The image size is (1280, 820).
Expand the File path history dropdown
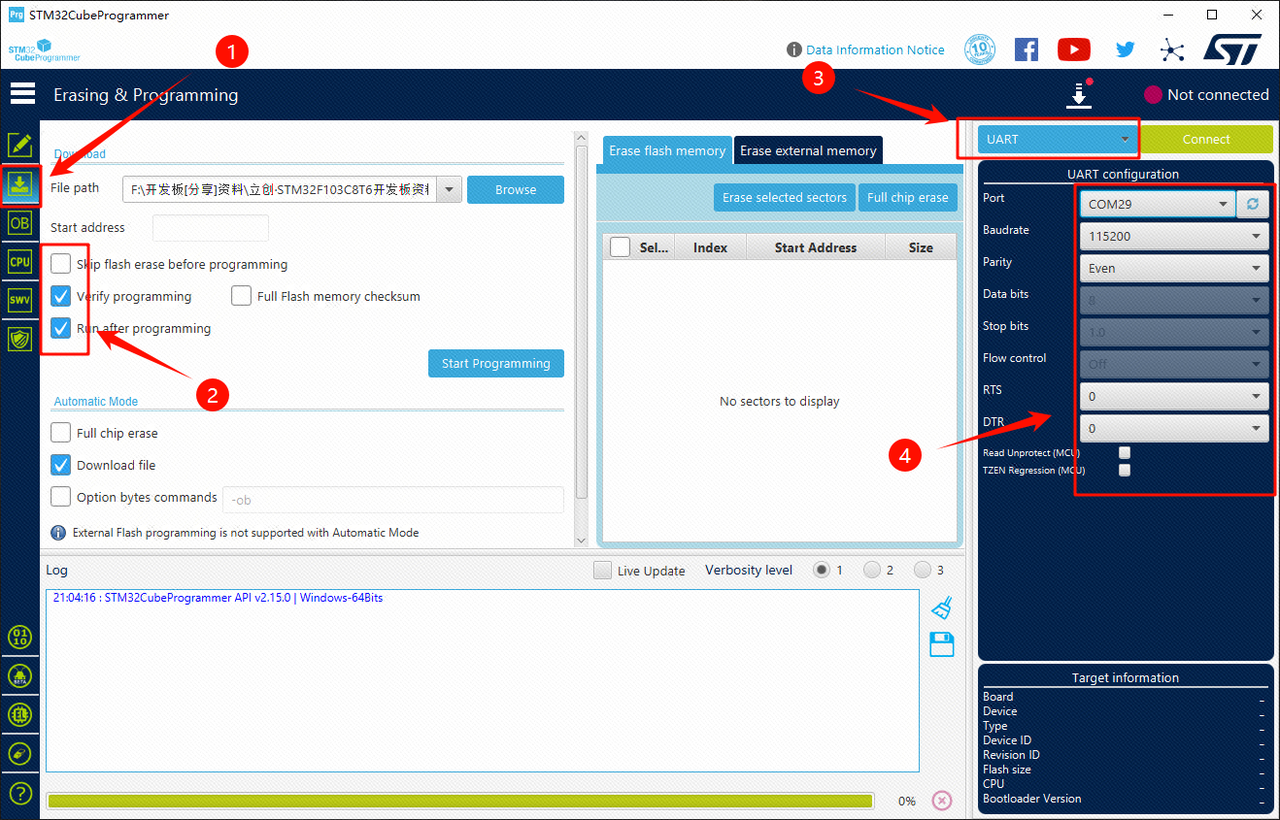tap(449, 189)
